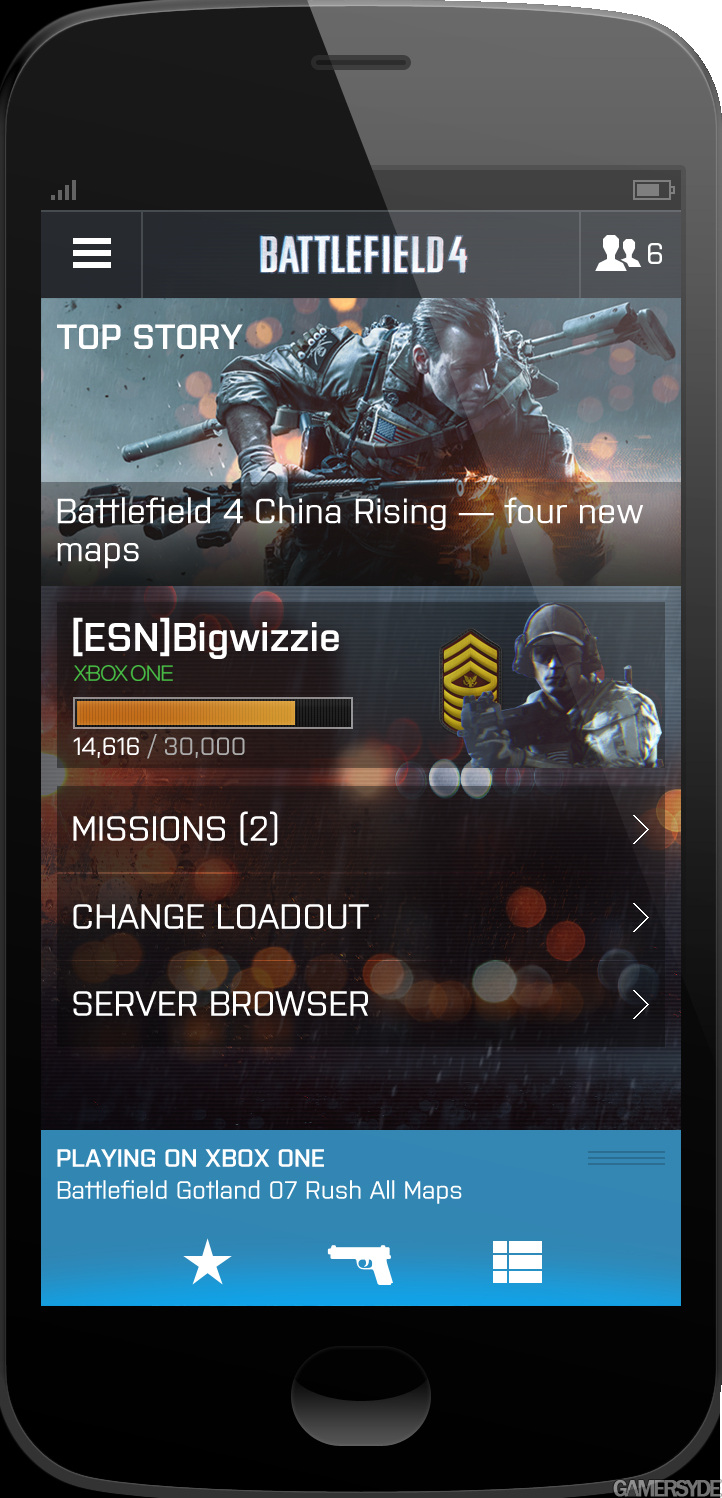Image resolution: width=722 pixels, height=1498 pixels.
Task: Open the [ESN]Bigwizzie player name
Action: coord(206,637)
